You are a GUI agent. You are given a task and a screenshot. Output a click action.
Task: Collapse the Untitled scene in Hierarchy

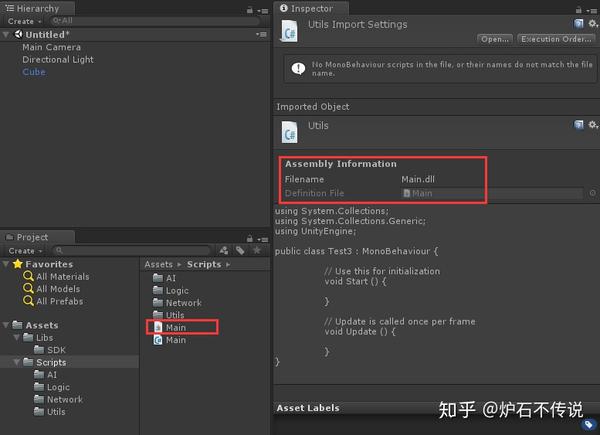click(x=6, y=35)
